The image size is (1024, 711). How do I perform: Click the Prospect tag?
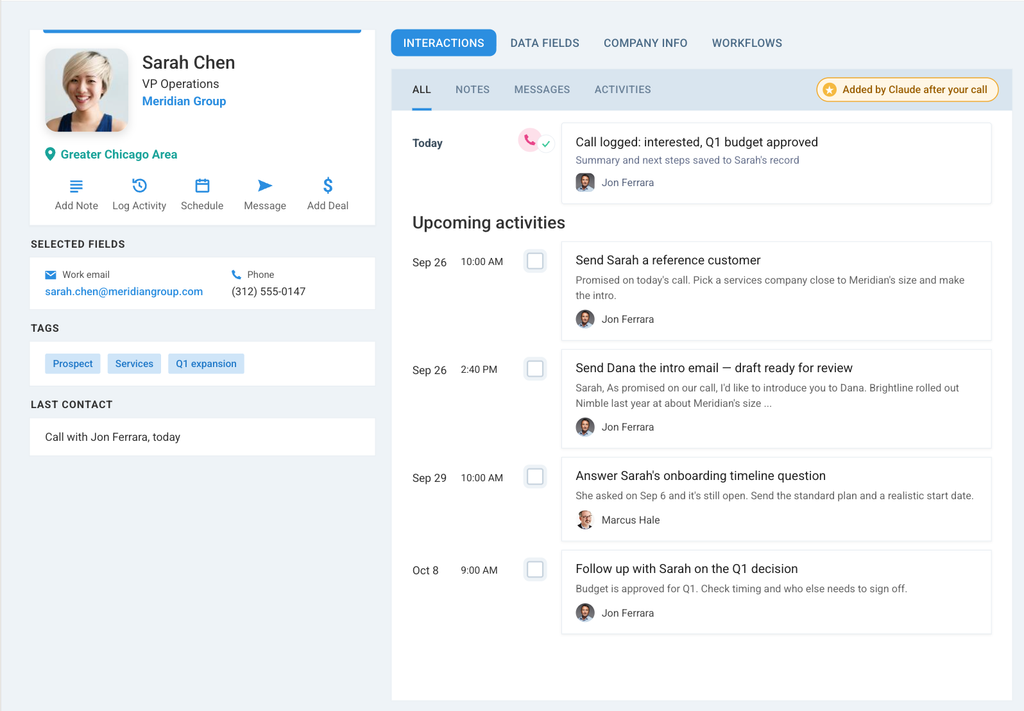pos(72,364)
